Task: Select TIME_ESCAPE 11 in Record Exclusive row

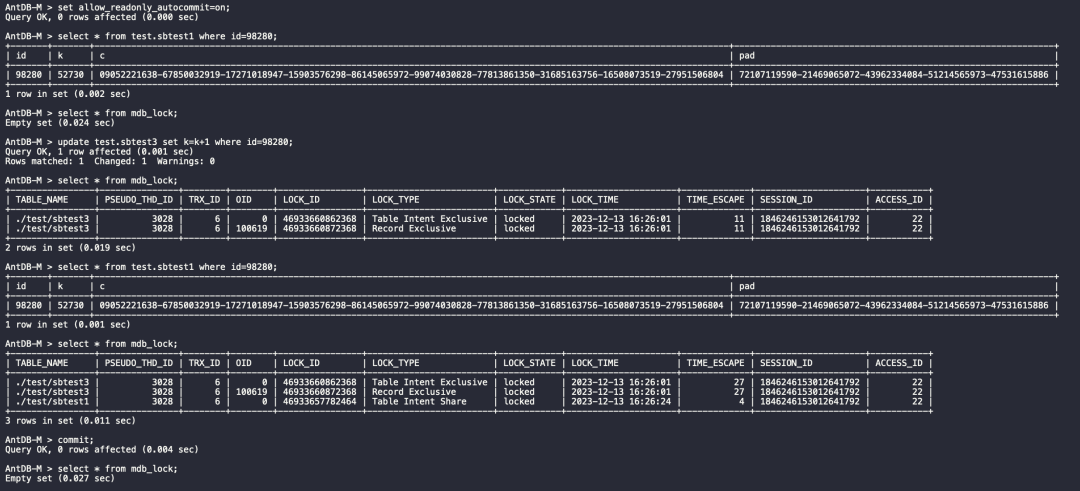Action: [739, 229]
